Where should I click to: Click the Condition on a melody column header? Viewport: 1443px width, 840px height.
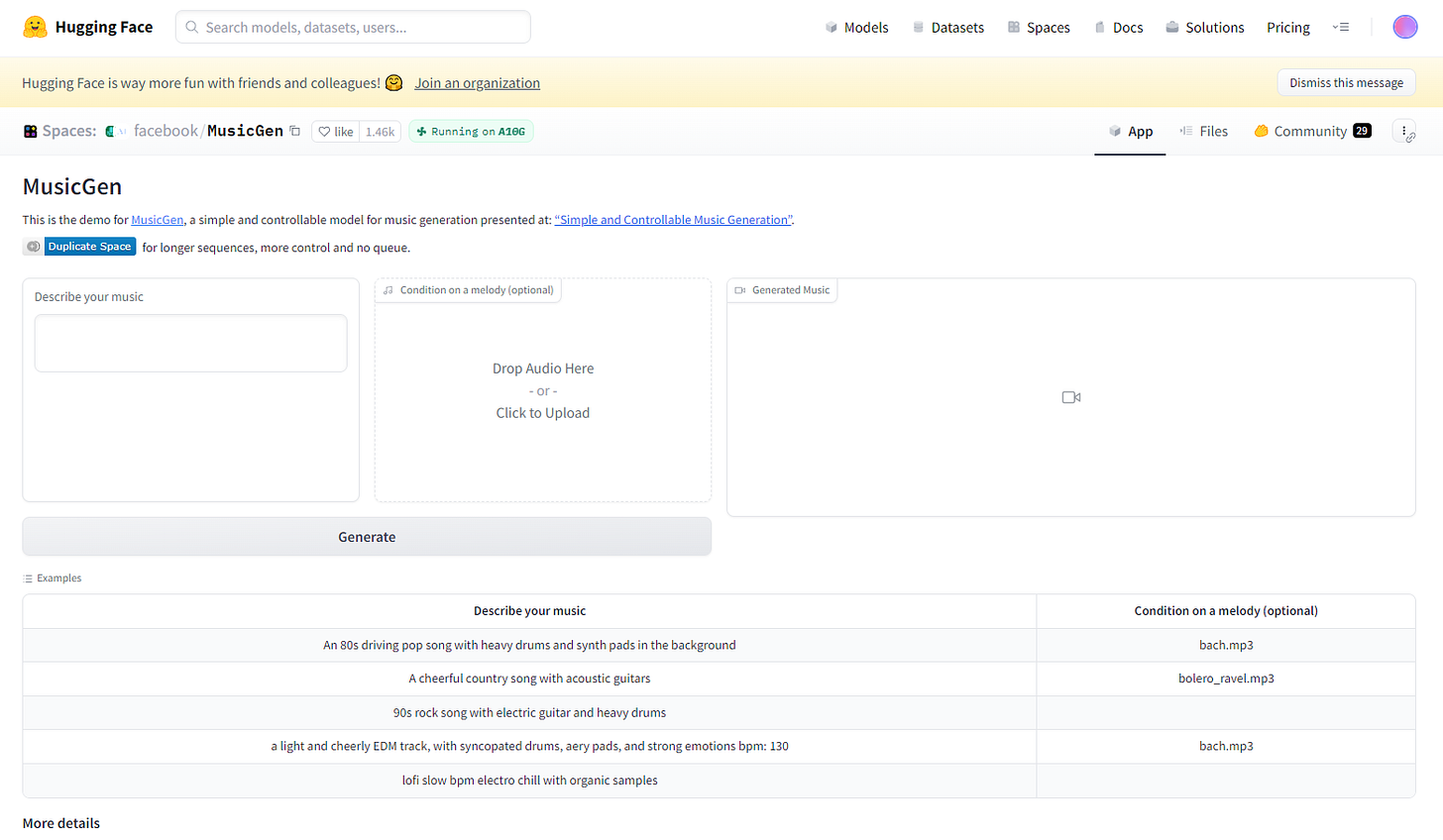(x=1226, y=611)
